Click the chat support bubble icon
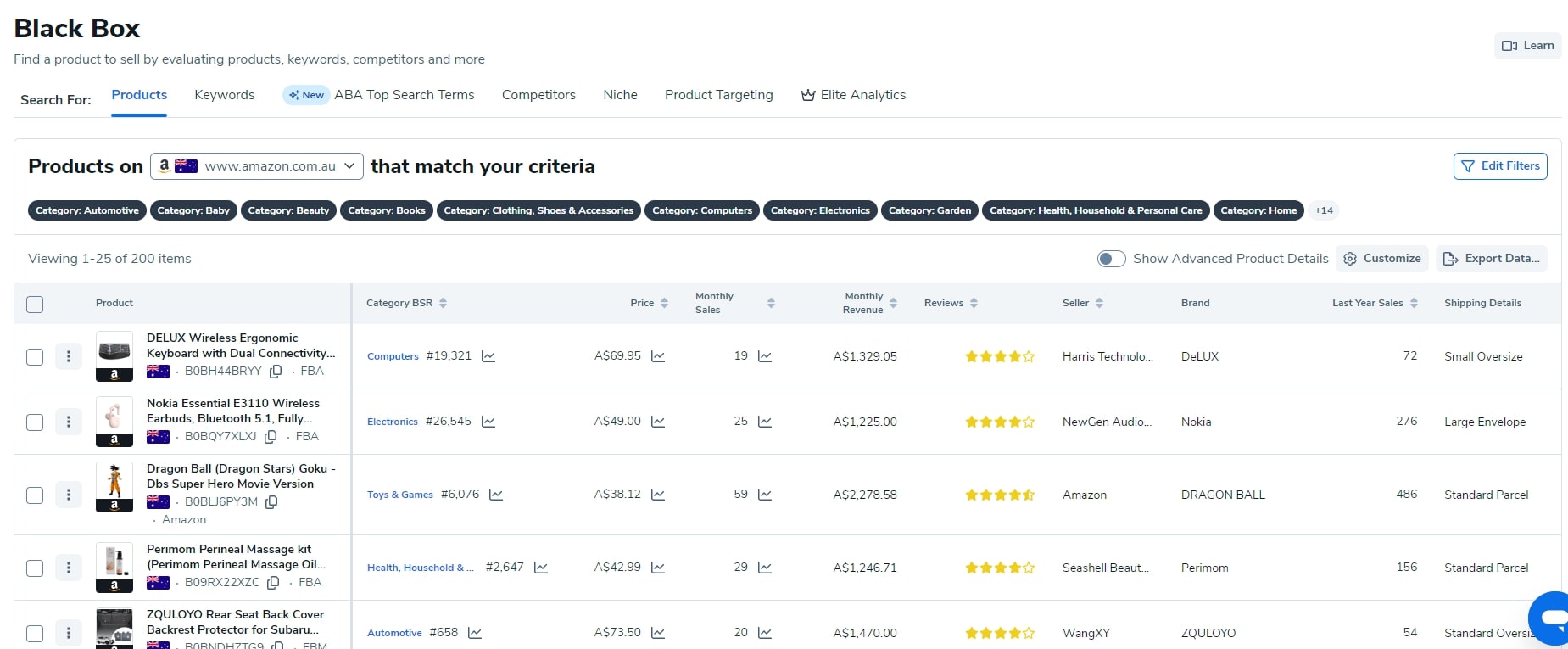Screen dimensions: 1568x649 [1551, 618]
